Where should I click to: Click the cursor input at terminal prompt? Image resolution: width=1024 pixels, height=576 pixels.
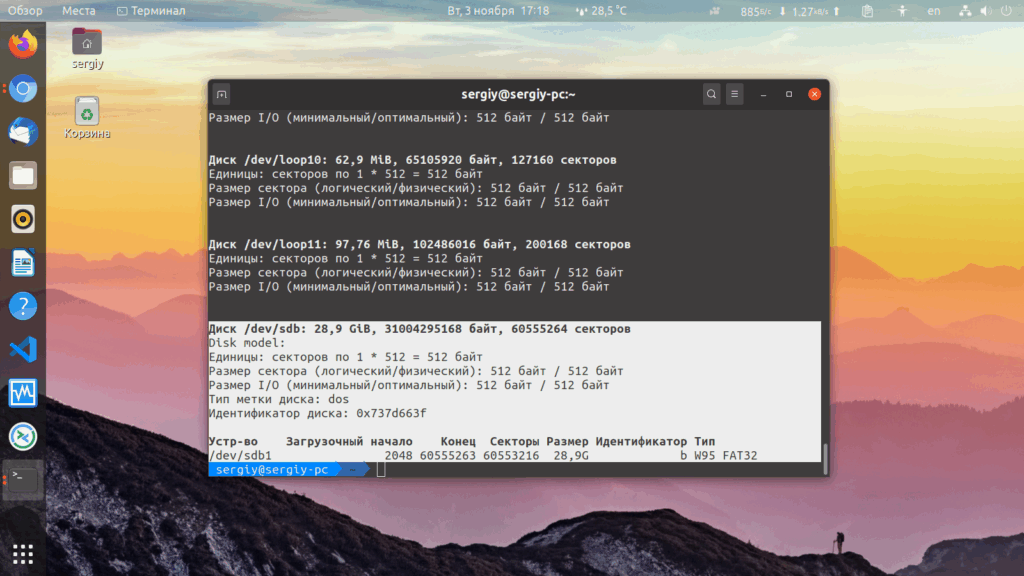pos(381,470)
